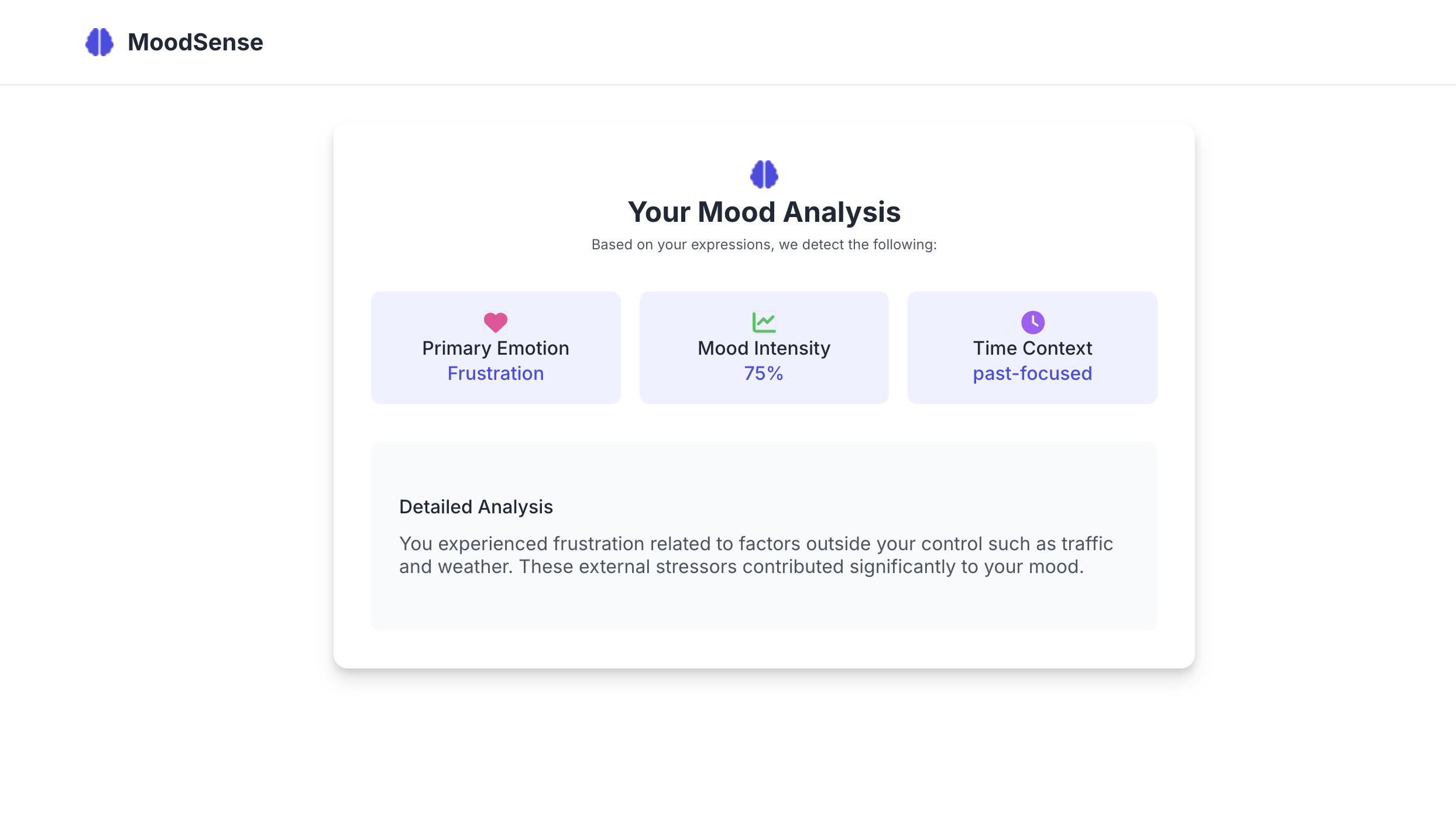Image resolution: width=1456 pixels, height=837 pixels.
Task: Select the Mood Intensity label
Action: coord(764,348)
